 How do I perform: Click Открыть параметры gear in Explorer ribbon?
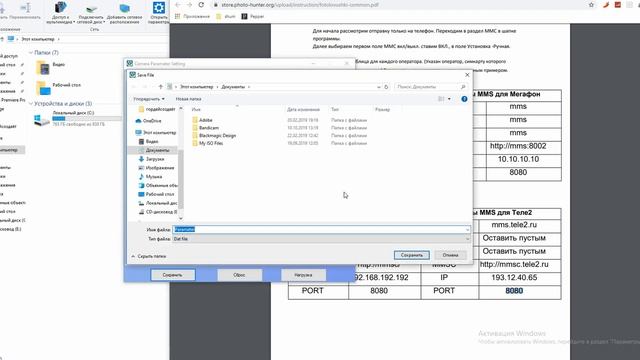[159, 12]
